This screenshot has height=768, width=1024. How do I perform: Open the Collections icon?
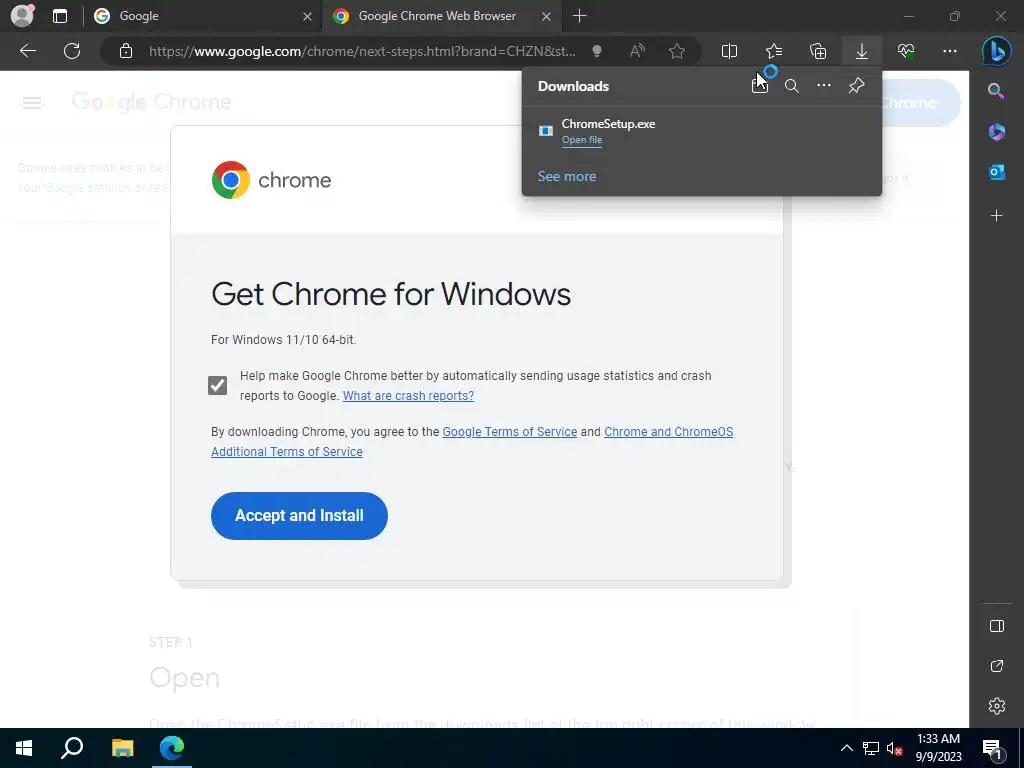tap(818, 51)
